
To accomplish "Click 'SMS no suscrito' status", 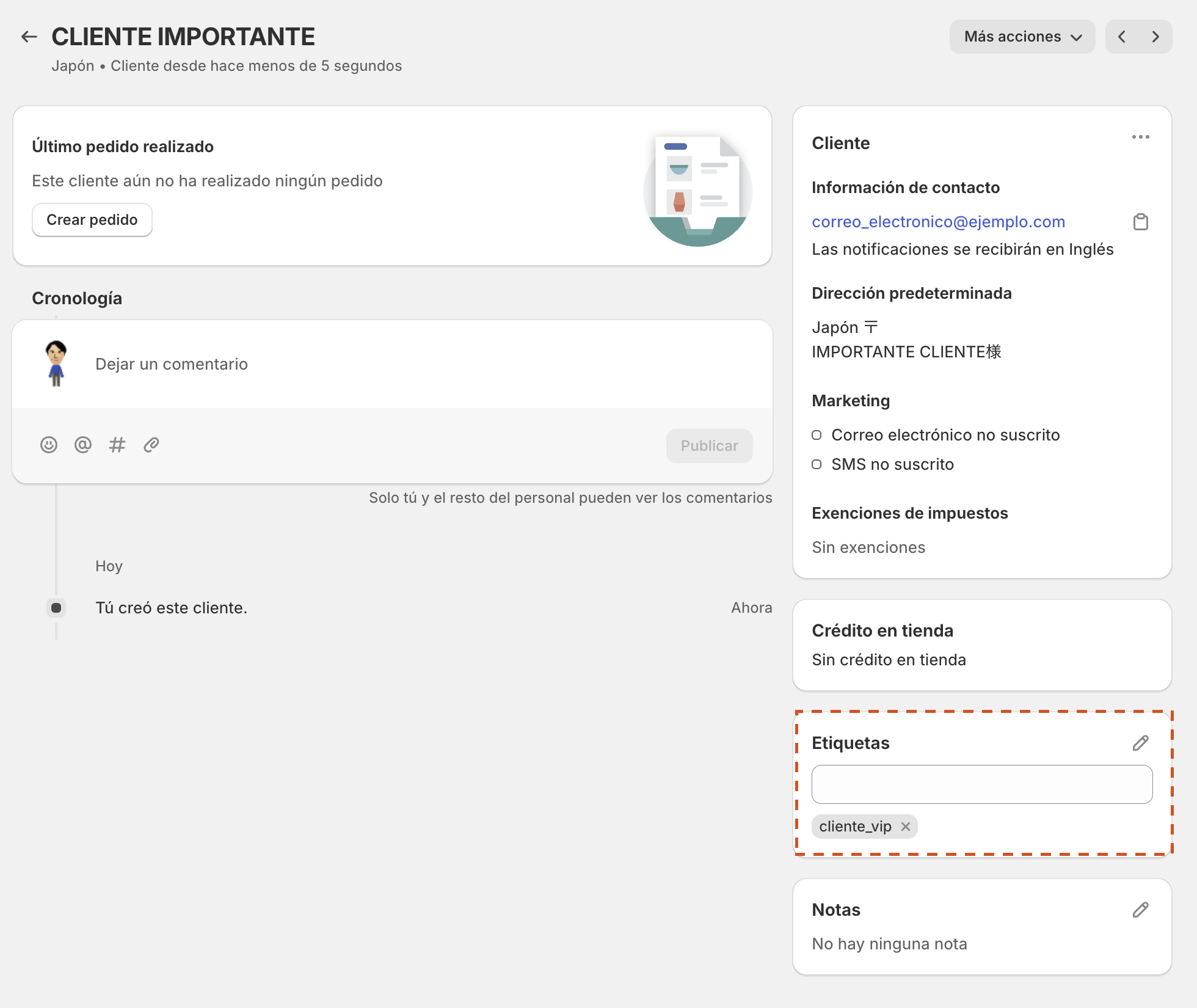I will click(892, 464).
